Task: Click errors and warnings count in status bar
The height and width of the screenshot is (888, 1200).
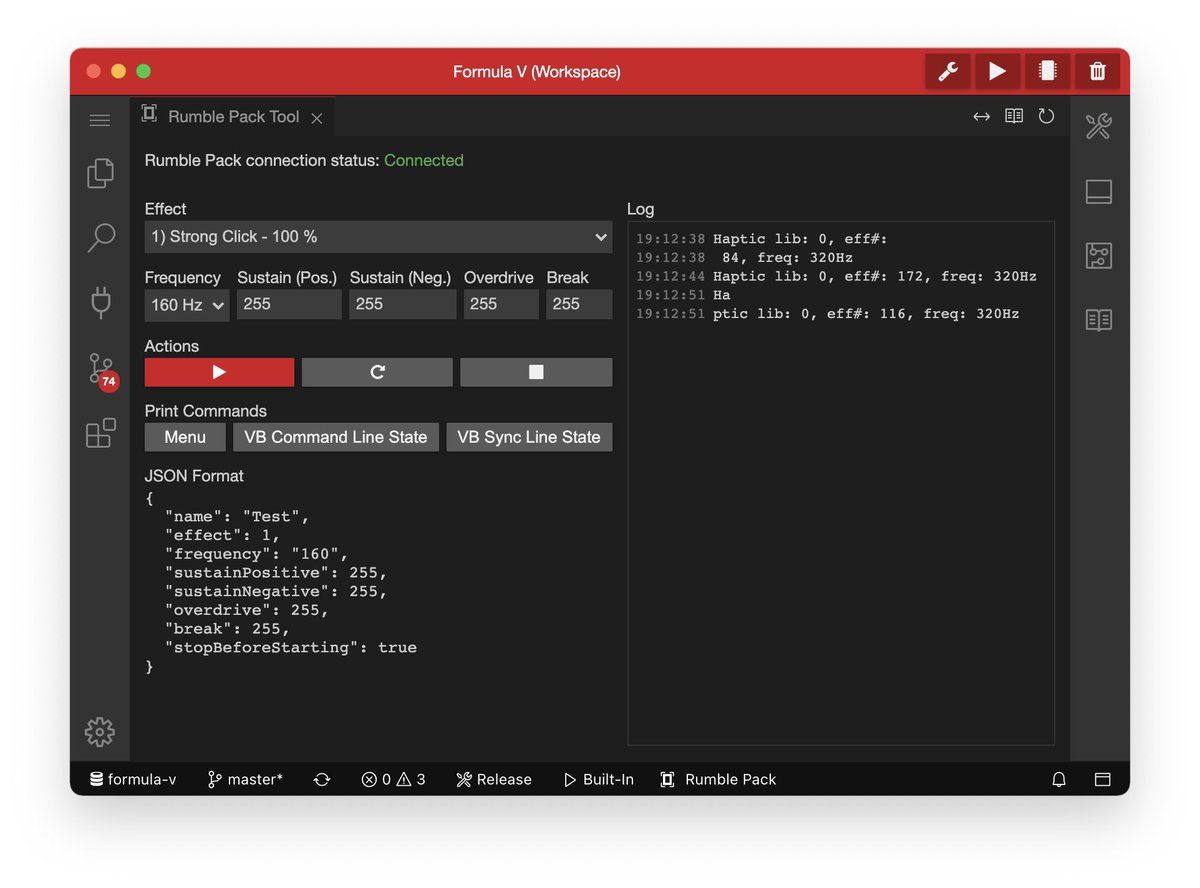Action: click(x=394, y=780)
